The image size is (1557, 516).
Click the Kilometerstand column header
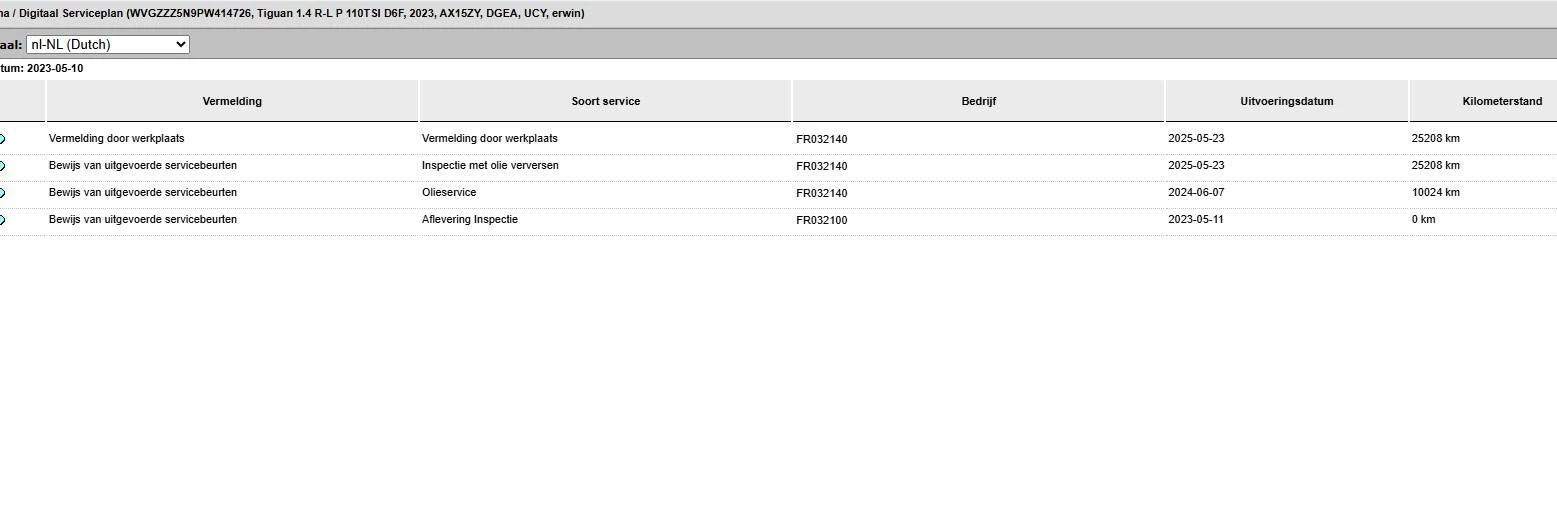[1501, 101]
